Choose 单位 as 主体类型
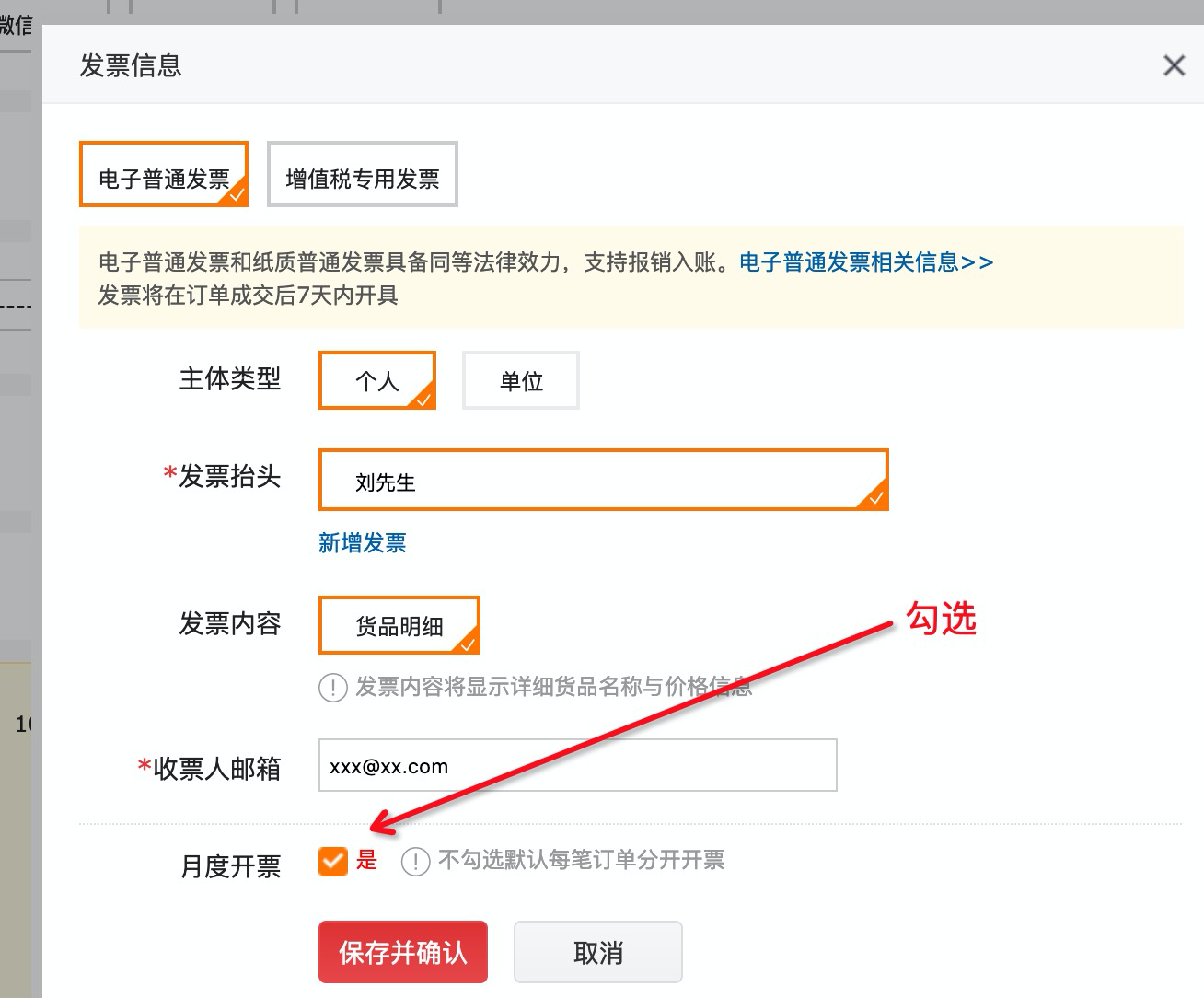 [521, 380]
